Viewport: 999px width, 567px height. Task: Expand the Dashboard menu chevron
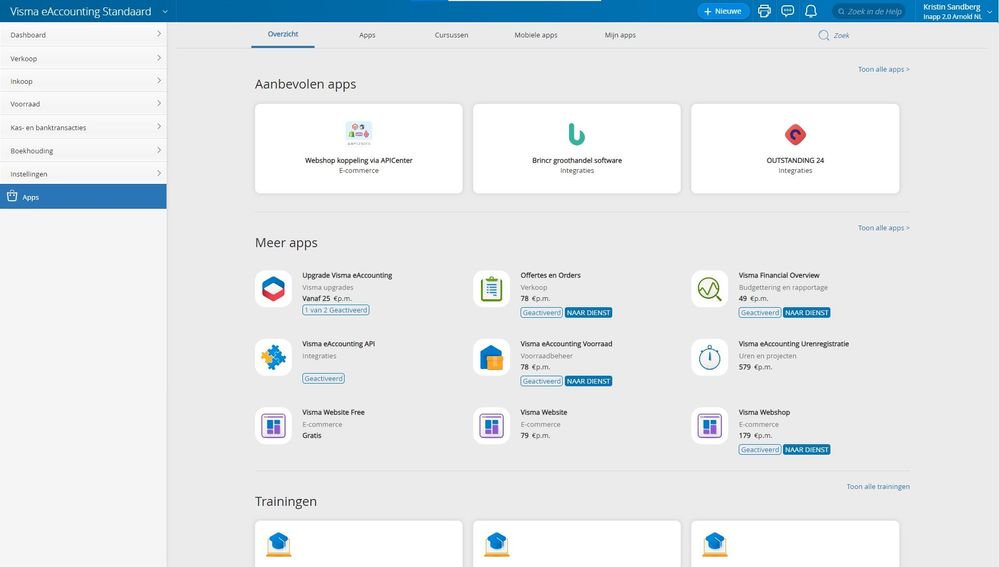point(159,34)
